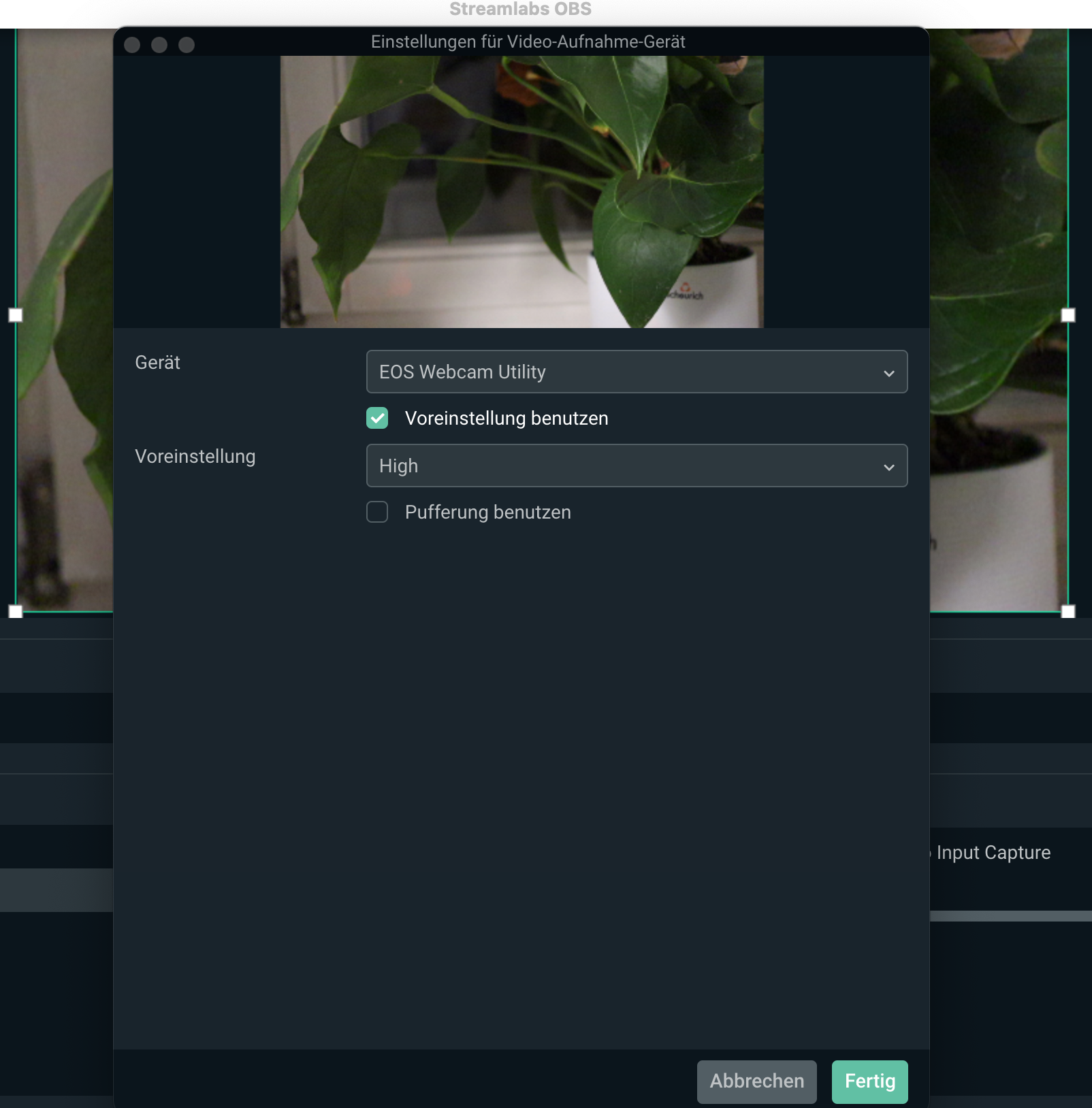Close the settings dialog with the red traffic light

(133, 44)
